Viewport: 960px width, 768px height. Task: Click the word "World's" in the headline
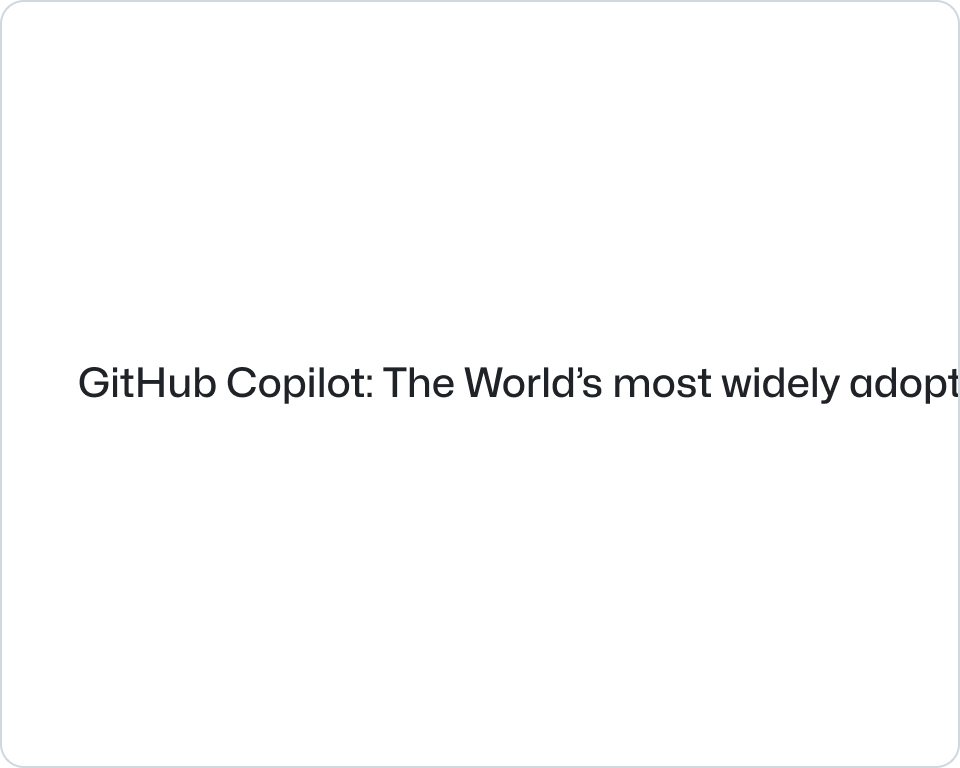(533, 384)
